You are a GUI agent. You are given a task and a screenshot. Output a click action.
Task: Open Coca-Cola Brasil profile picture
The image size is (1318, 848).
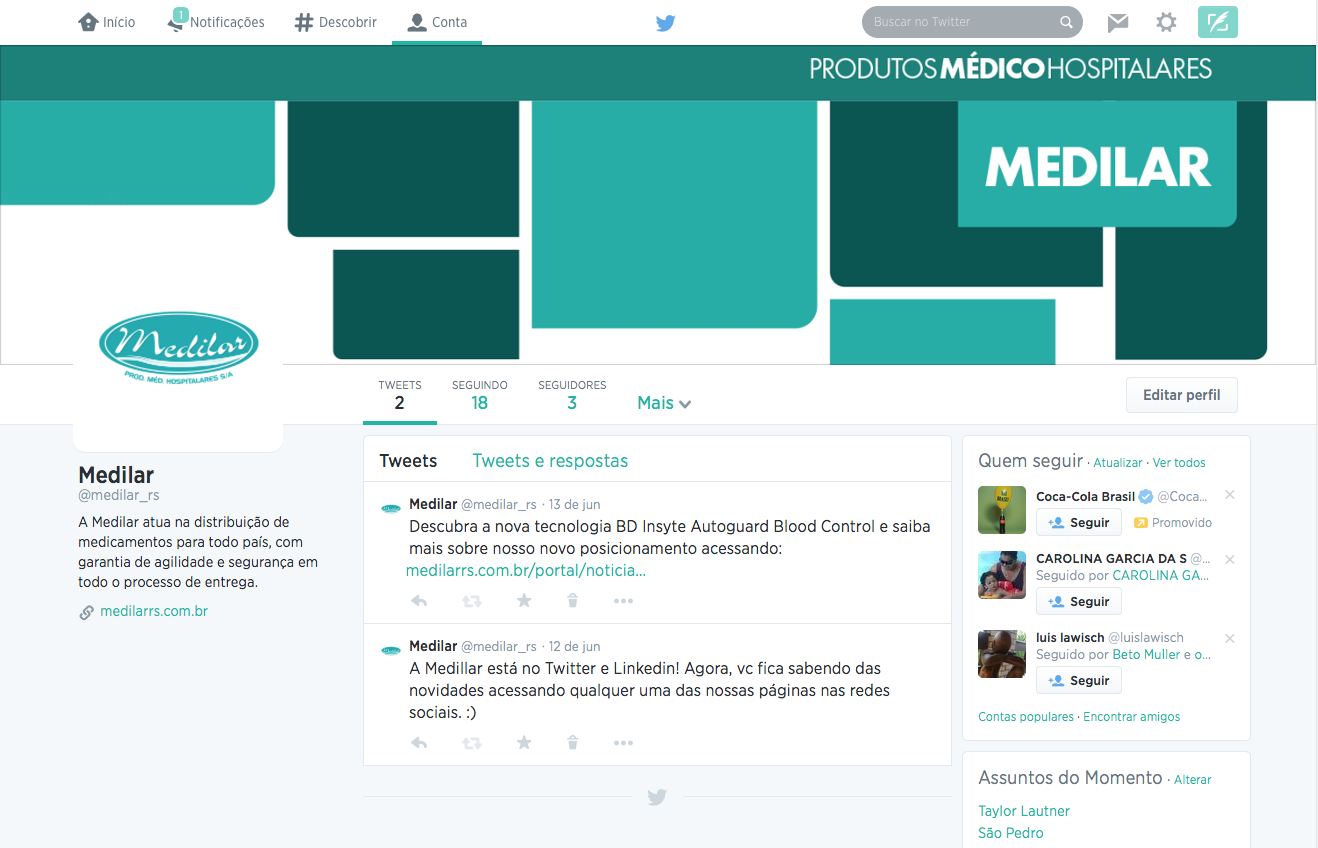coord(1002,510)
